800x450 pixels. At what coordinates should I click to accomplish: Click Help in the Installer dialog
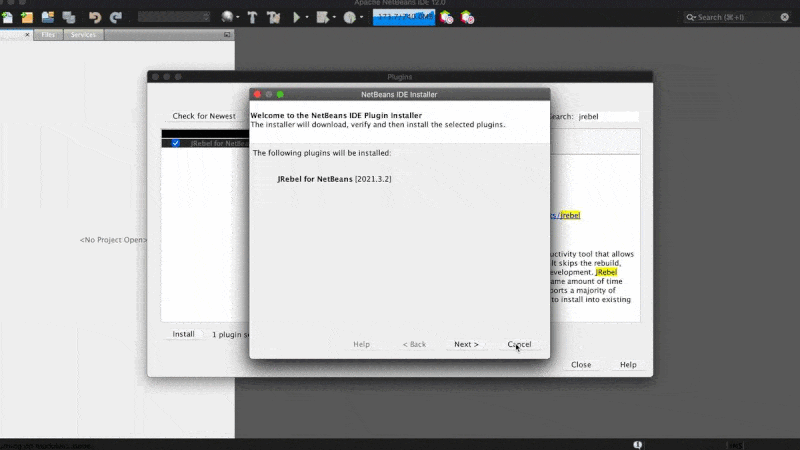[x=361, y=344]
